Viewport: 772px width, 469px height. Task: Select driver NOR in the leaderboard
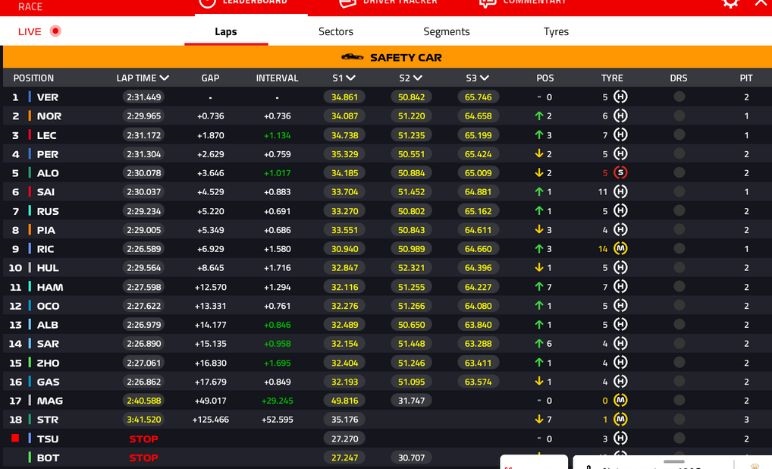point(47,116)
